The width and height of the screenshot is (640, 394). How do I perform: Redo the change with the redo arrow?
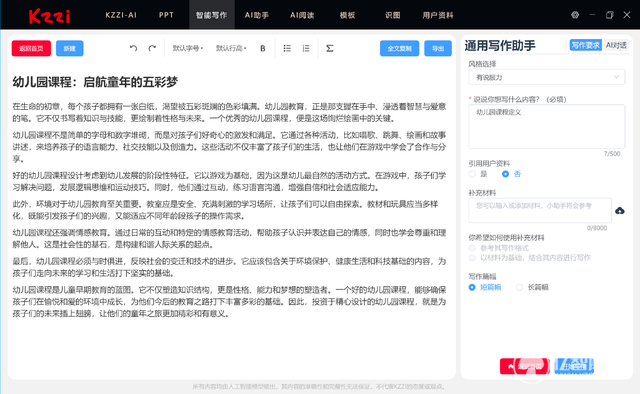(152, 48)
